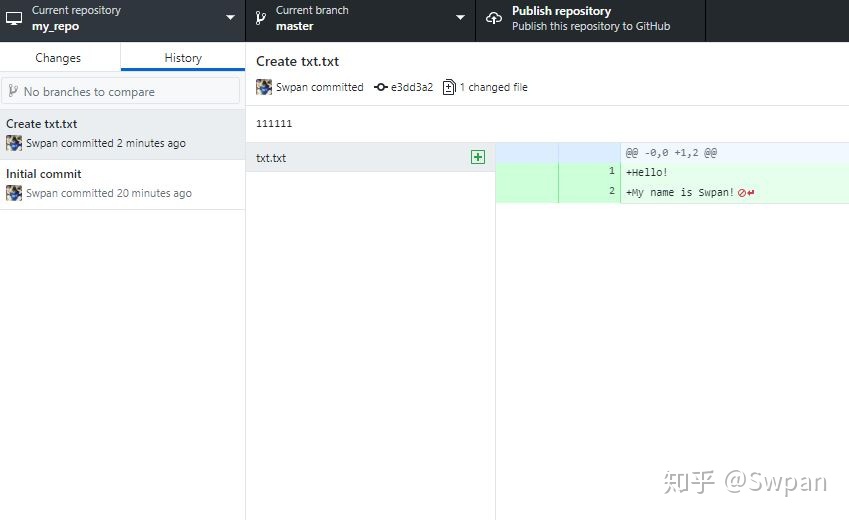Focus the No branches to compare field
849x520 pixels.
pos(121,91)
